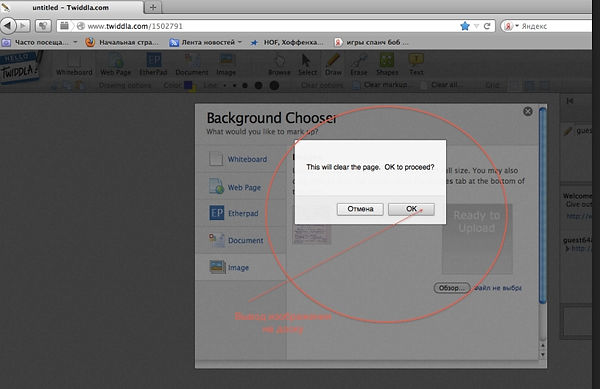Click the Whiteboard toolbar icon
The width and height of the screenshot is (600, 389).
(x=74, y=65)
